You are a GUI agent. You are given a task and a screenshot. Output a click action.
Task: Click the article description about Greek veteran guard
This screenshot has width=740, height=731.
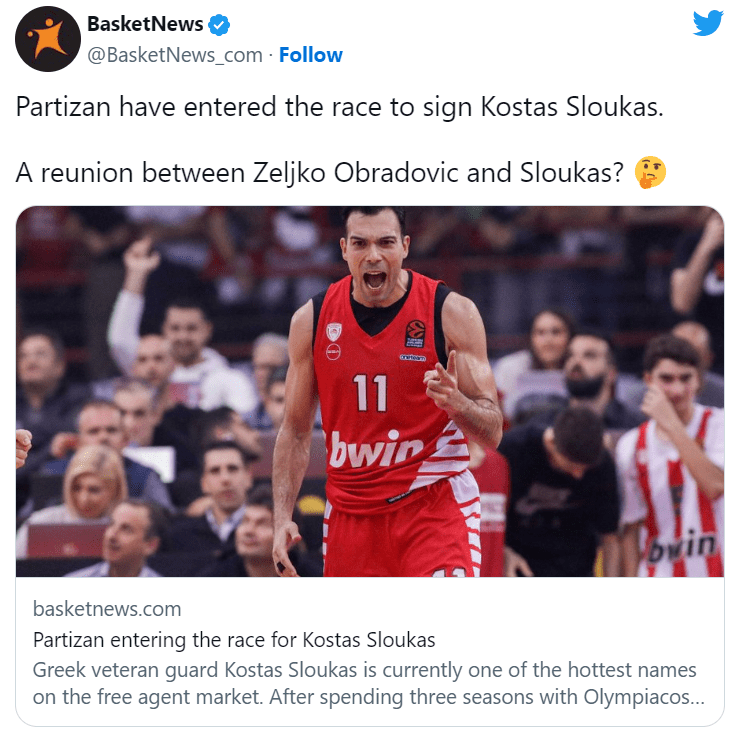click(x=369, y=683)
